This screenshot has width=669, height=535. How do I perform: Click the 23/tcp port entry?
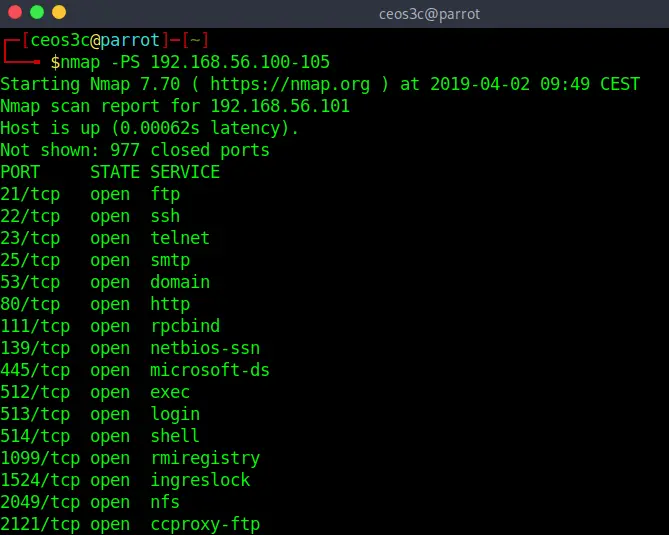point(30,238)
